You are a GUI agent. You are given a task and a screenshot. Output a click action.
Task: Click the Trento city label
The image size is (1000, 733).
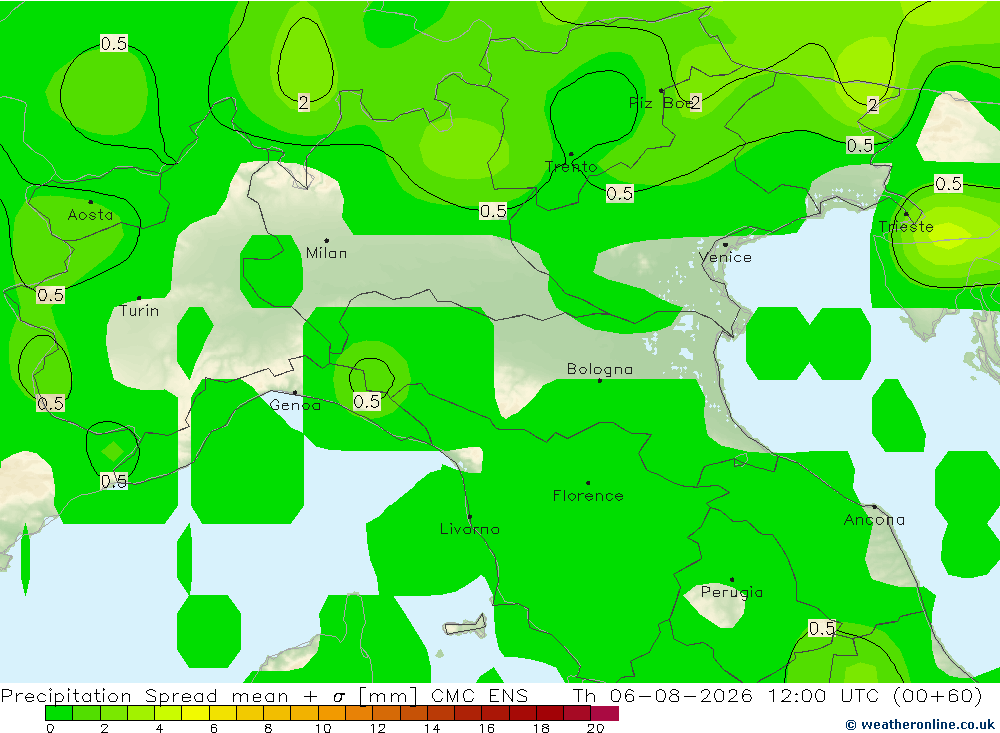tap(571, 167)
